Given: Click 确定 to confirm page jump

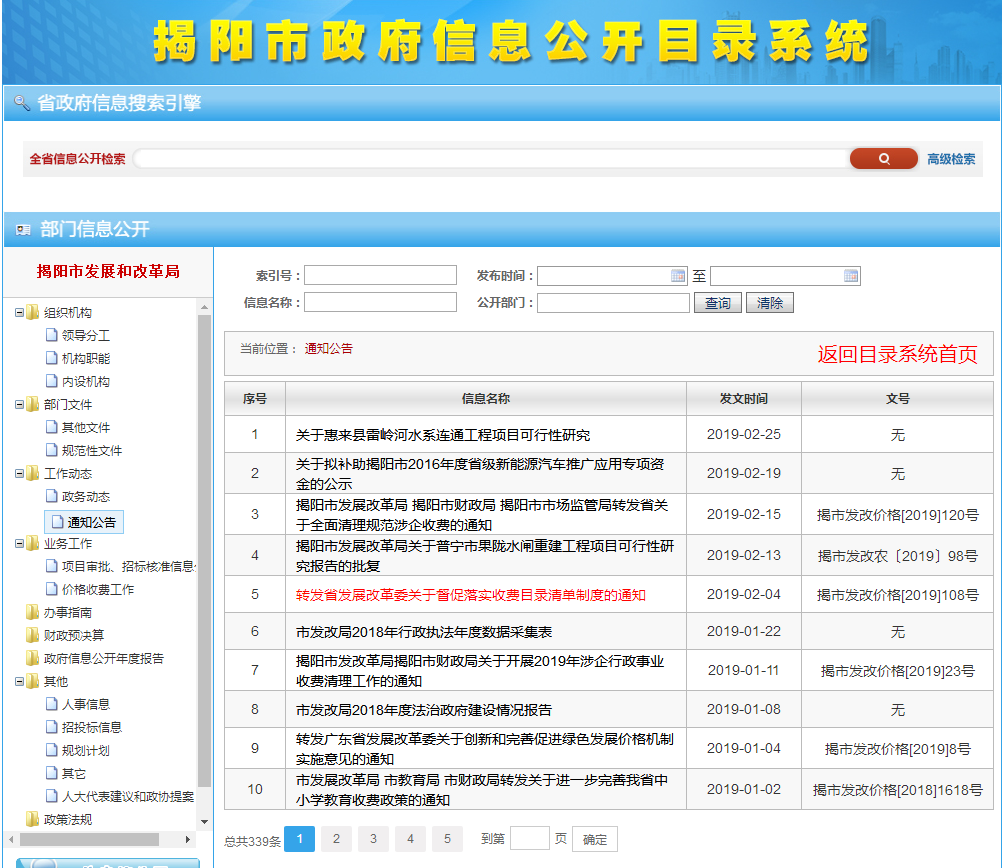Looking at the screenshot, I should pyautogui.click(x=595, y=839).
